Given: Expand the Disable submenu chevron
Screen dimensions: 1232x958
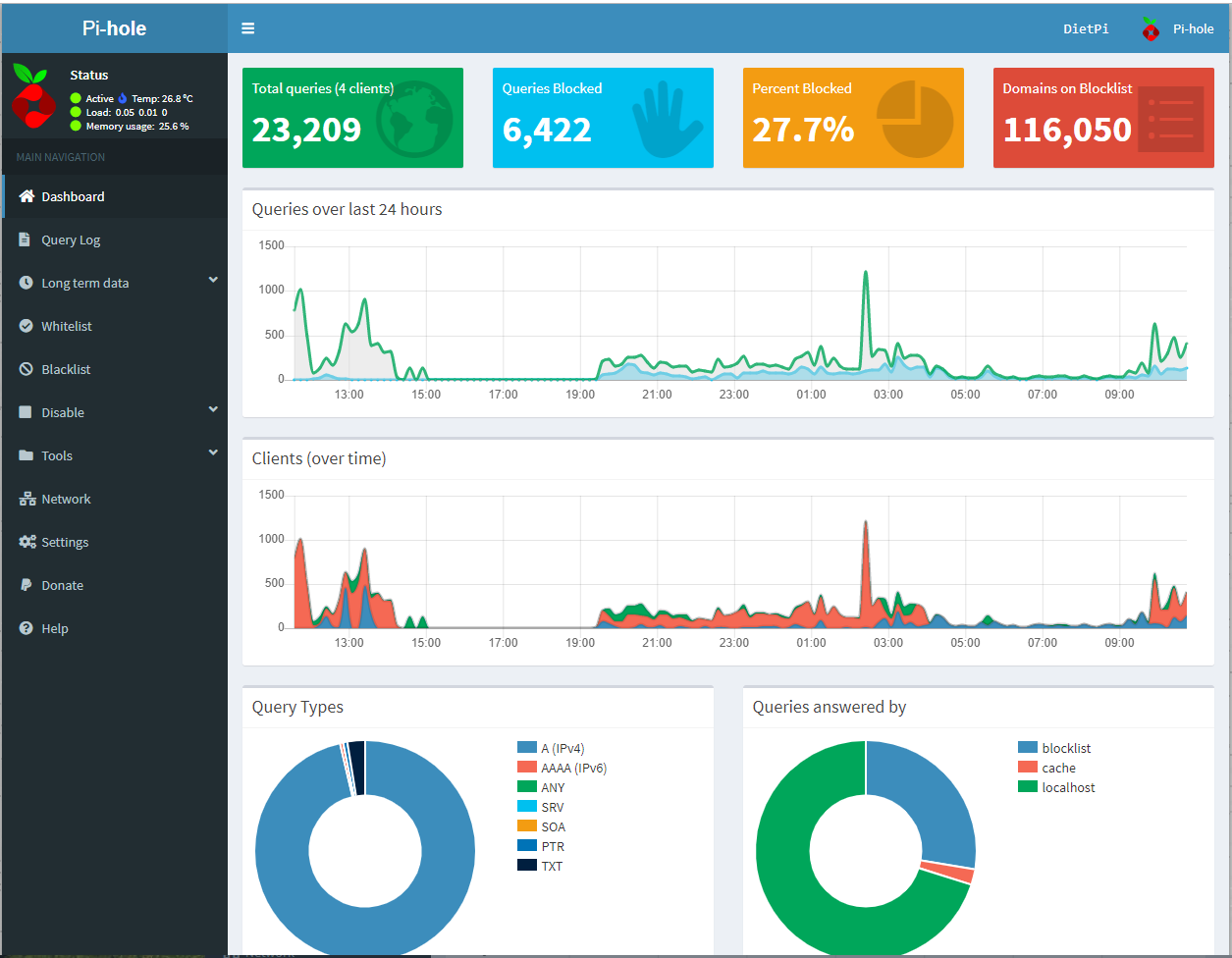Looking at the screenshot, I should (x=213, y=410).
